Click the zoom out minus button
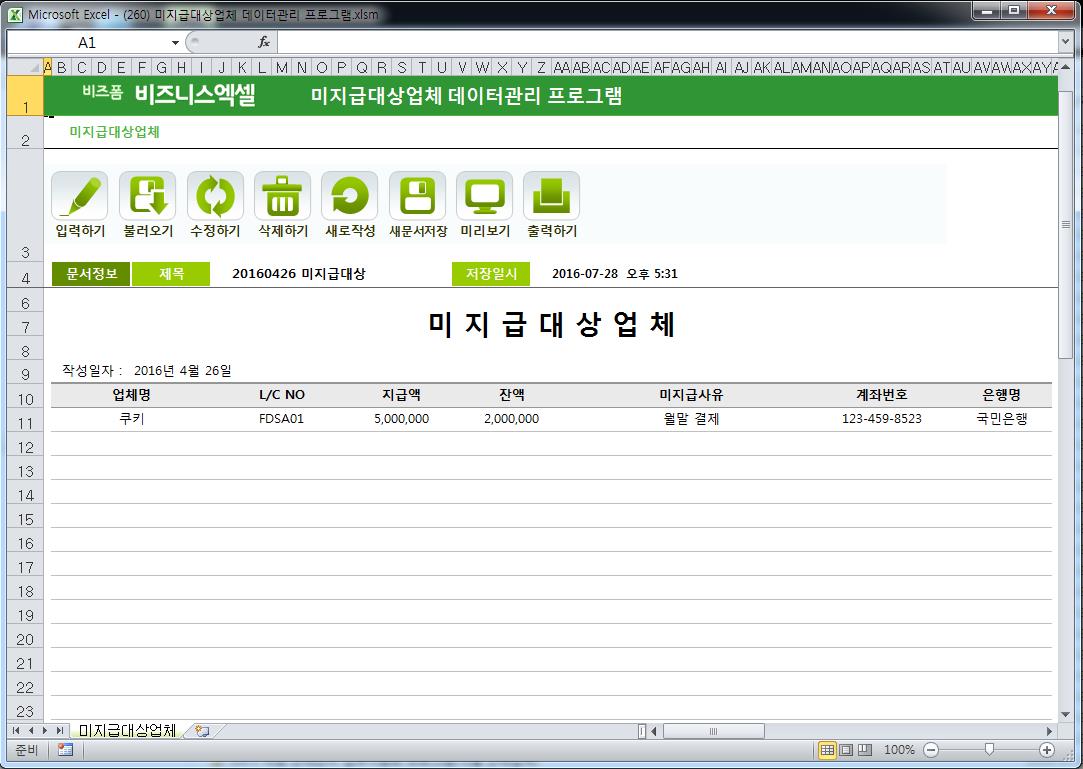The image size is (1083, 769). 931,750
